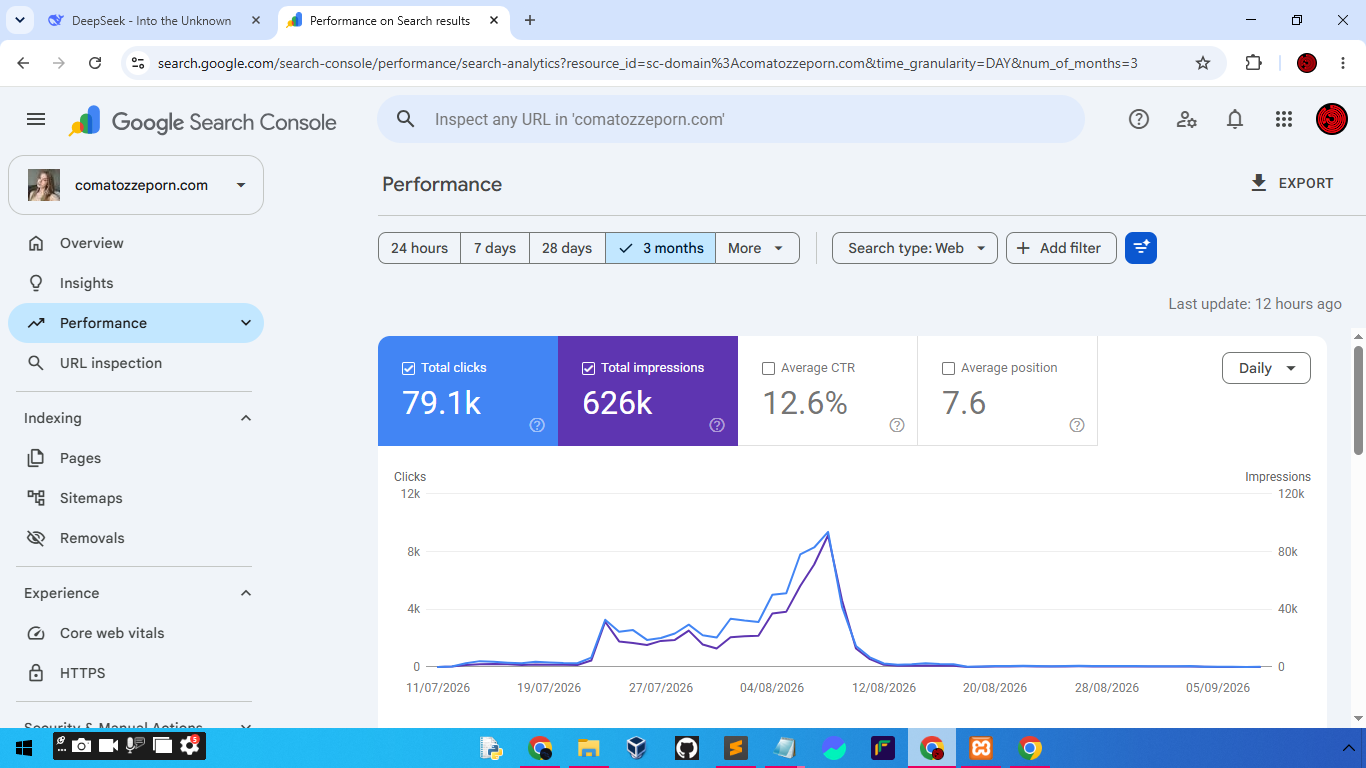Viewport: 1366px width, 768px height.
Task: Open the hamburger main menu
Action: [x=36, y=120]
